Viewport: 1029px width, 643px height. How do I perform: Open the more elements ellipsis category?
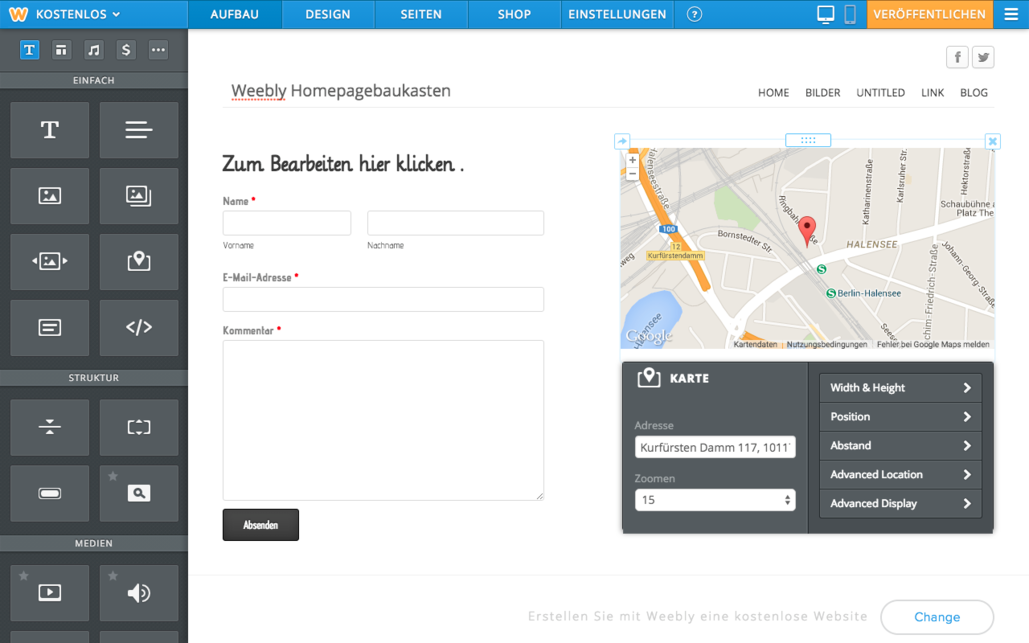pyautogui.click(x=158, y=50)
